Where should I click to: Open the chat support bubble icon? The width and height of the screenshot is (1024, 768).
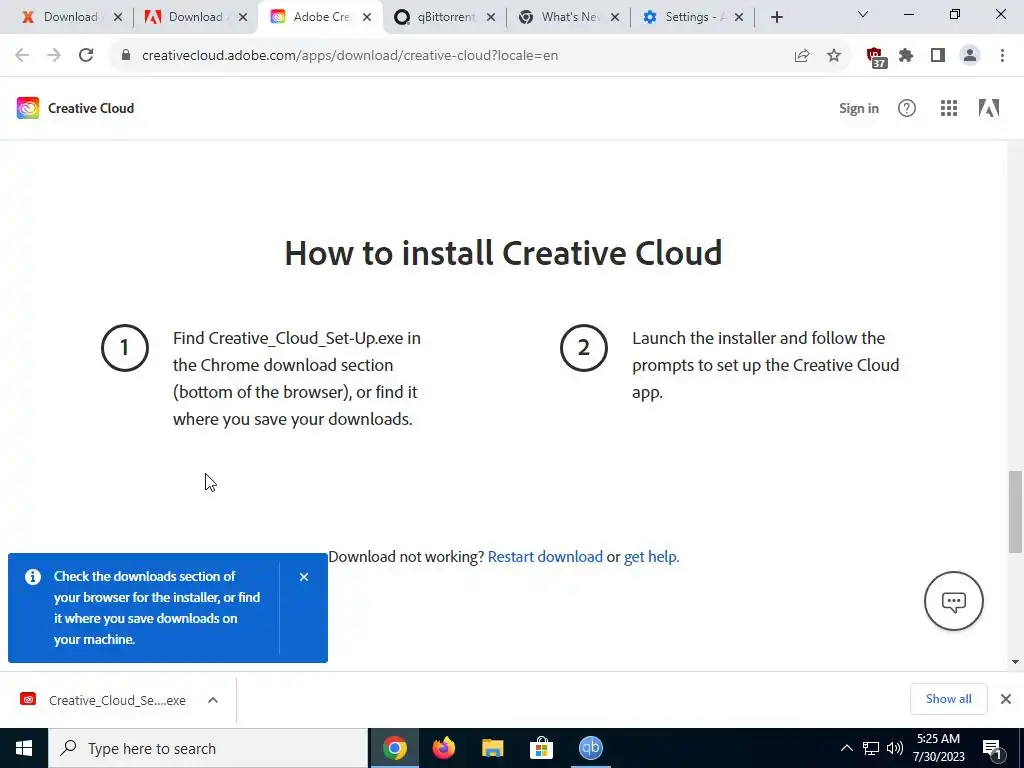(x=953, y=601)
